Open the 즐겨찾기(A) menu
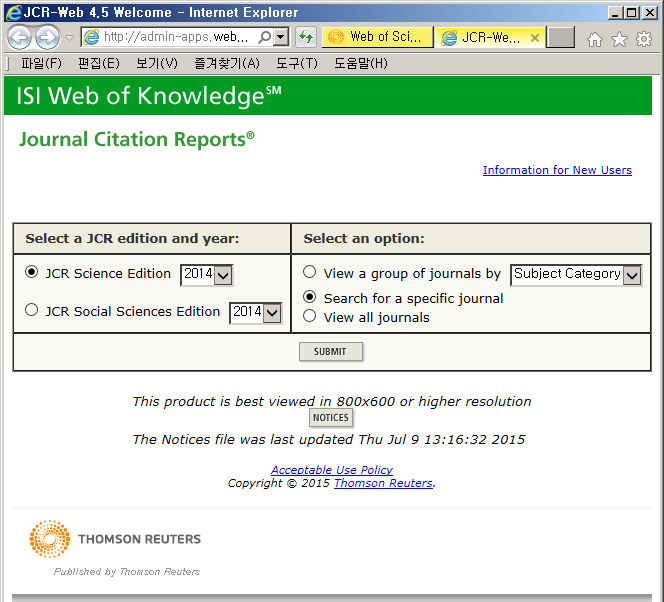This screenshot has width=664, height=602. pyautogui.click(x=227, y=64)
